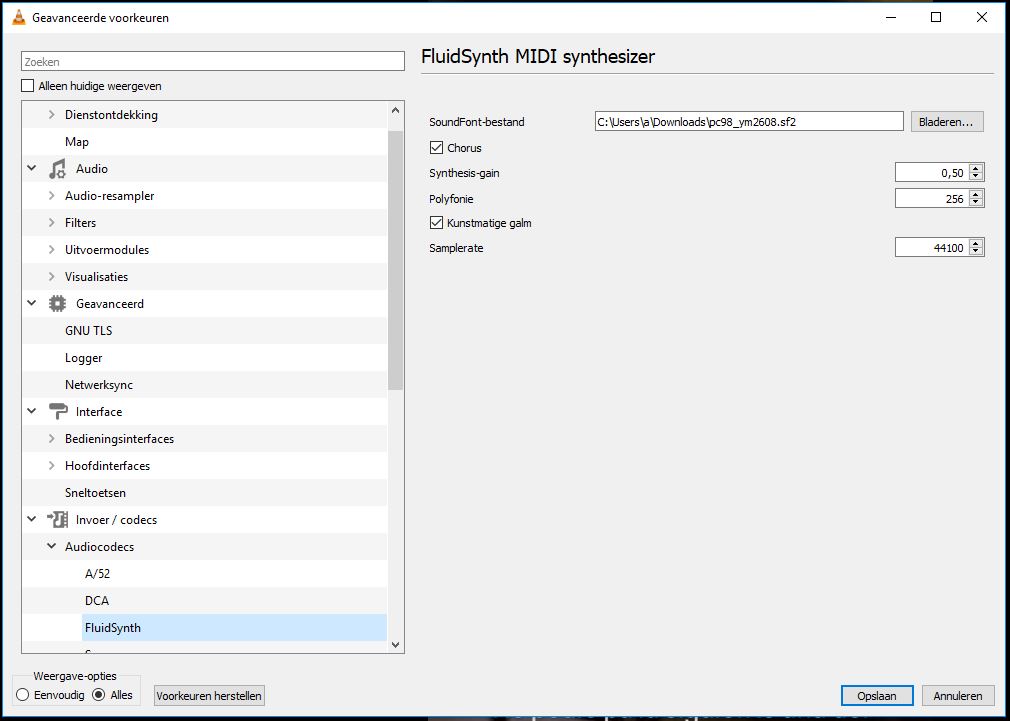The height and width of the screenshot is (721, 1010).
Task: Click the Opslaan button
Action: pos(877,696)
